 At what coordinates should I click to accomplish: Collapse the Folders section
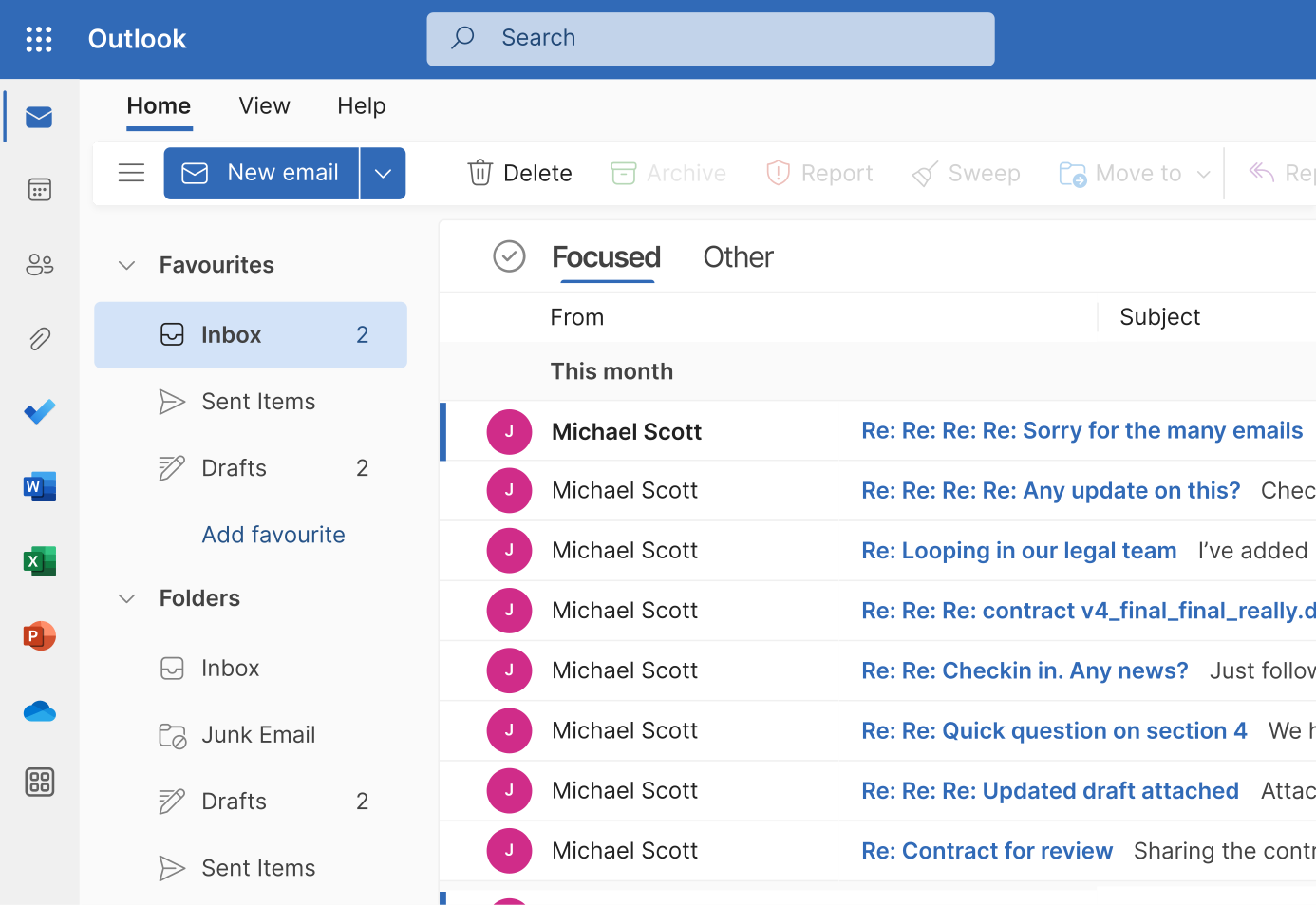click(x=127, y=598)
